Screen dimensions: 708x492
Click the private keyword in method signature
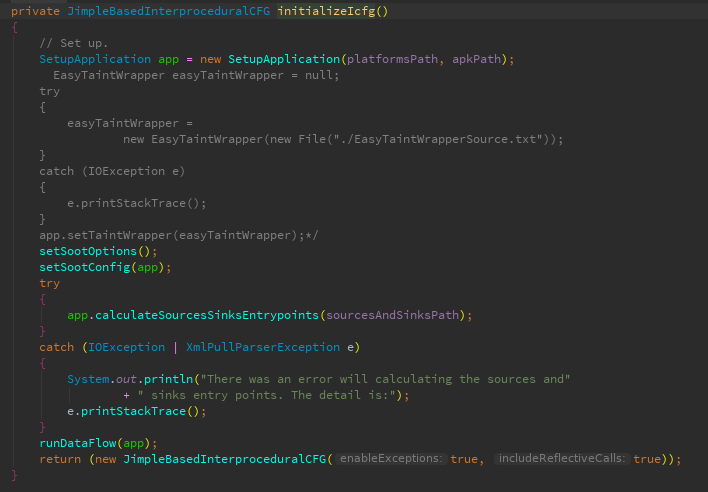click(36, 11)
